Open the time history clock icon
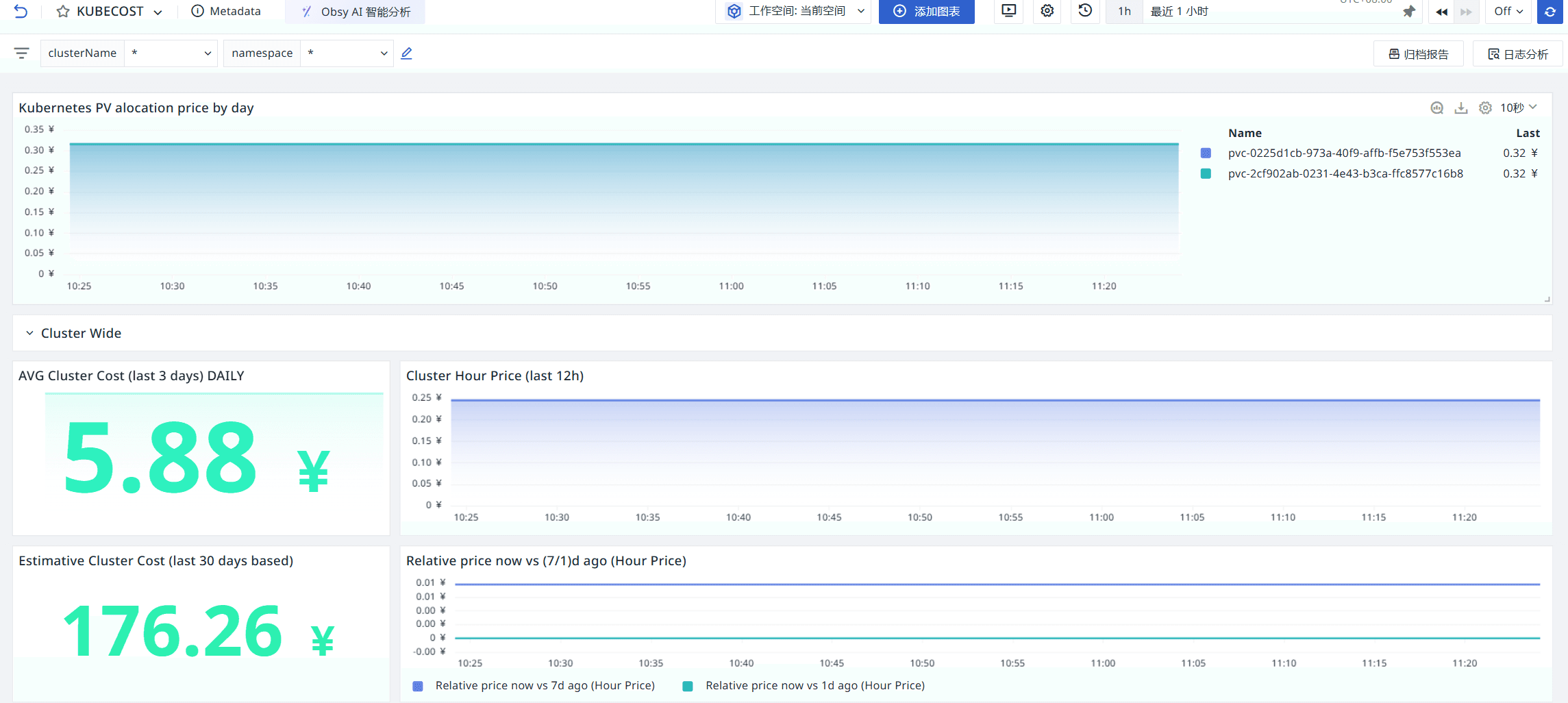1568x703 pixels. [1085, 11]
